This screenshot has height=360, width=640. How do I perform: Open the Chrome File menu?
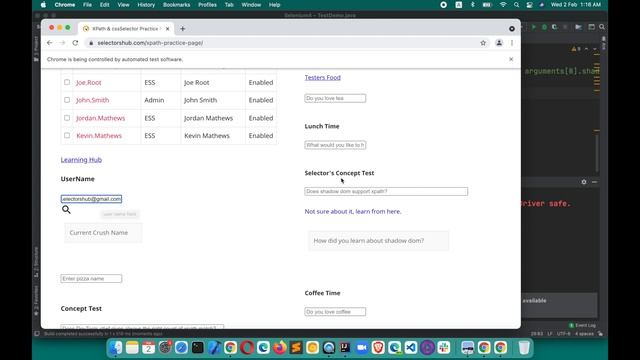coord(87,5)
